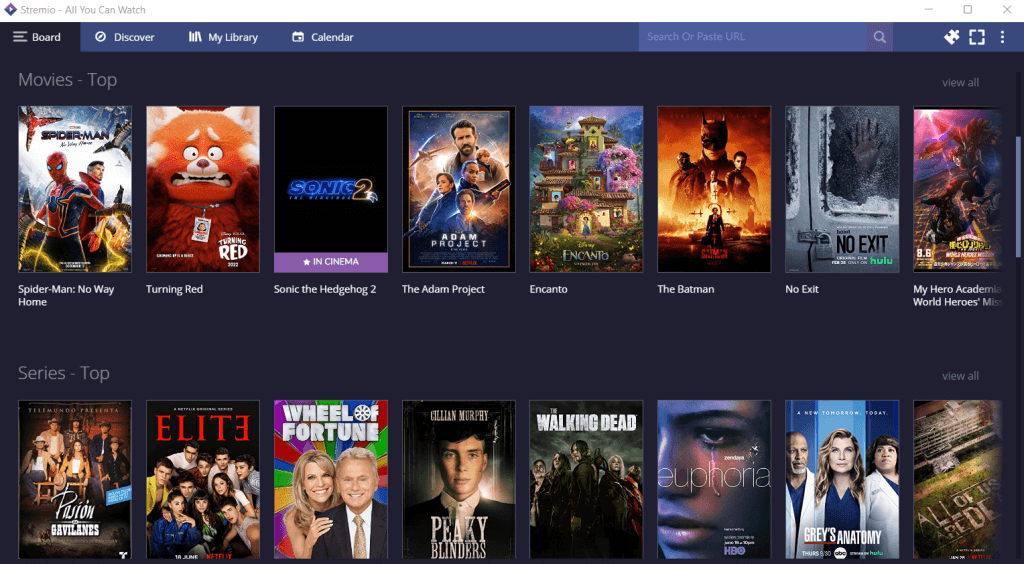Switch to the Board tab
1024x564 pixels.
[40, 37]
